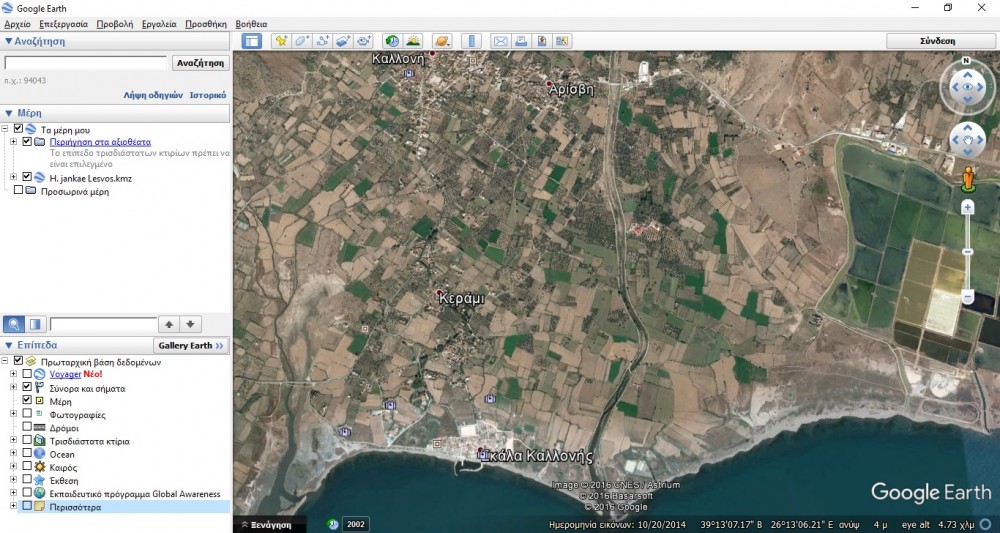
Task: Click the Add Placemark pushpin icon
Action: point(281,41)
